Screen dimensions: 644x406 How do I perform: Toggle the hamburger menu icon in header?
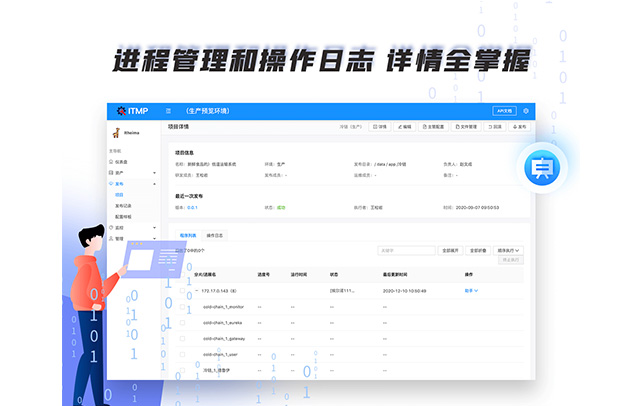tap(168, 111)
